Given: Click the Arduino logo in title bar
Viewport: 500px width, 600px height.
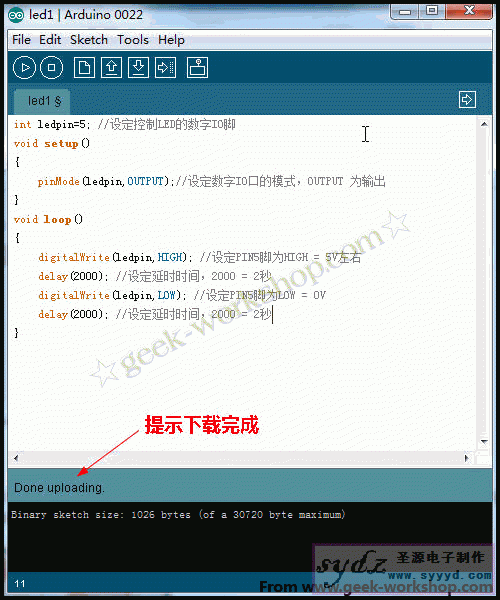Looking at the screenshot, I should [16, 15].
